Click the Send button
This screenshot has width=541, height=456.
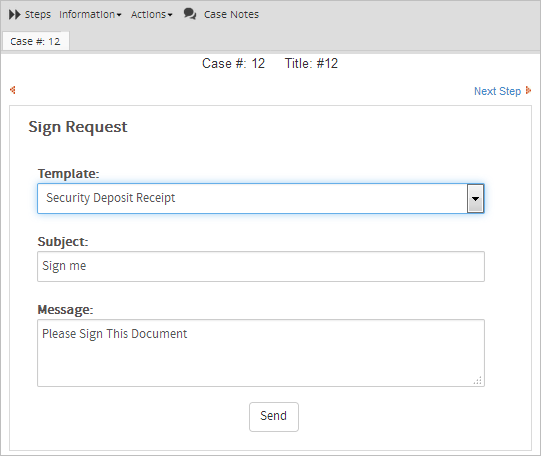(274, 416)
